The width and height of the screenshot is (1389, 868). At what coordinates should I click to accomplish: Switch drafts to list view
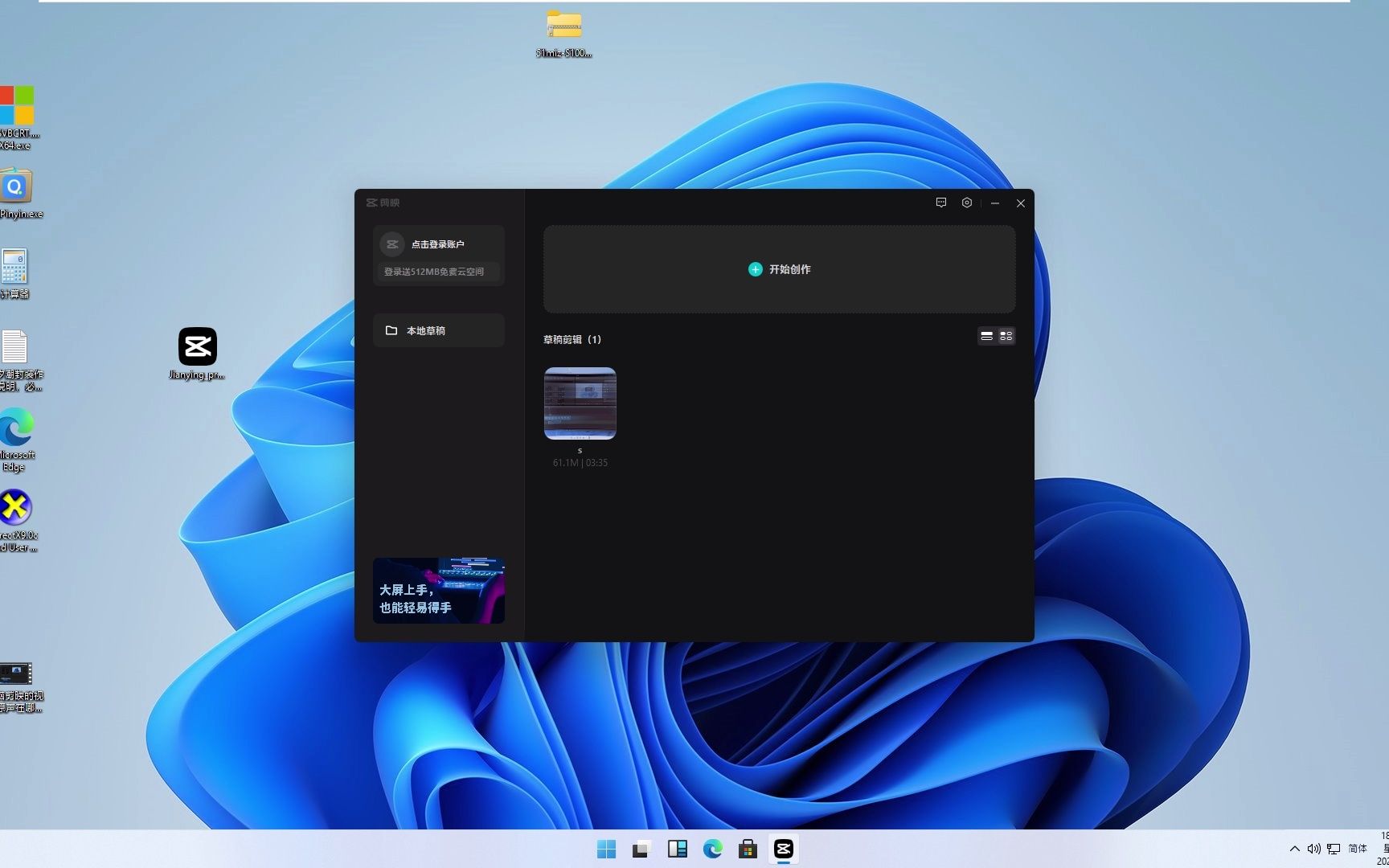click(986, 336)
